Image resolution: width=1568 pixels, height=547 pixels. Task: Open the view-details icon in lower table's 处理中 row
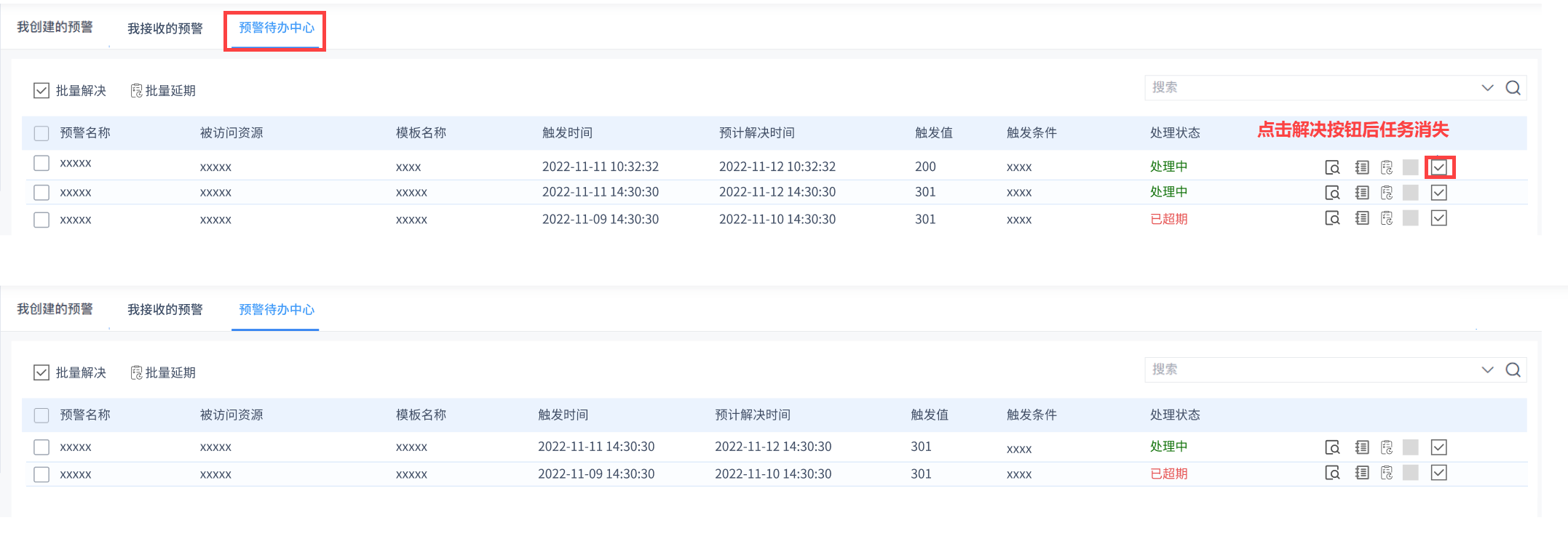coord(1332,447)
